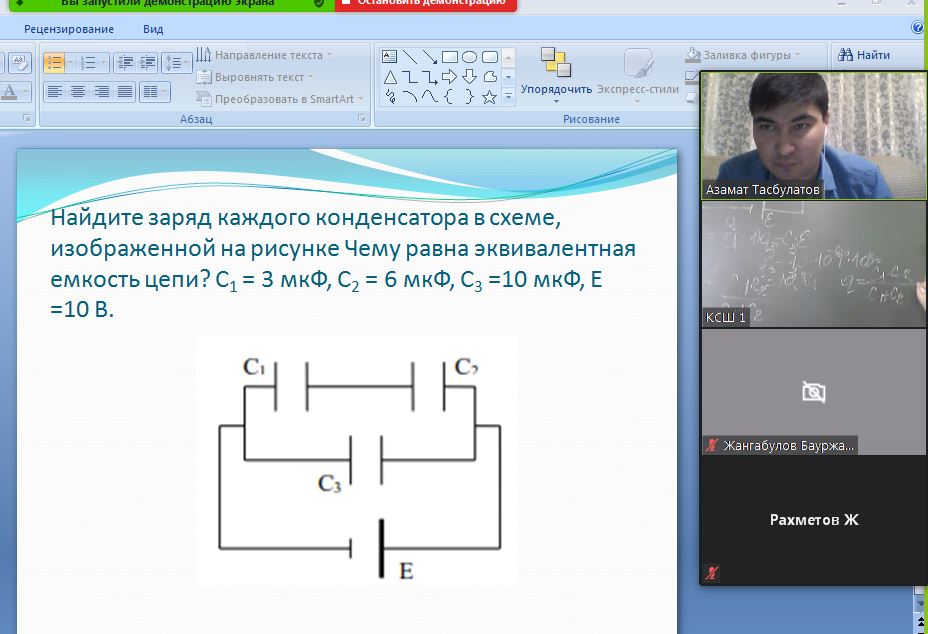The height and width of the screenshot is (634, 928).
Task: Click the slide problem text box
Action: coord(343,263)
